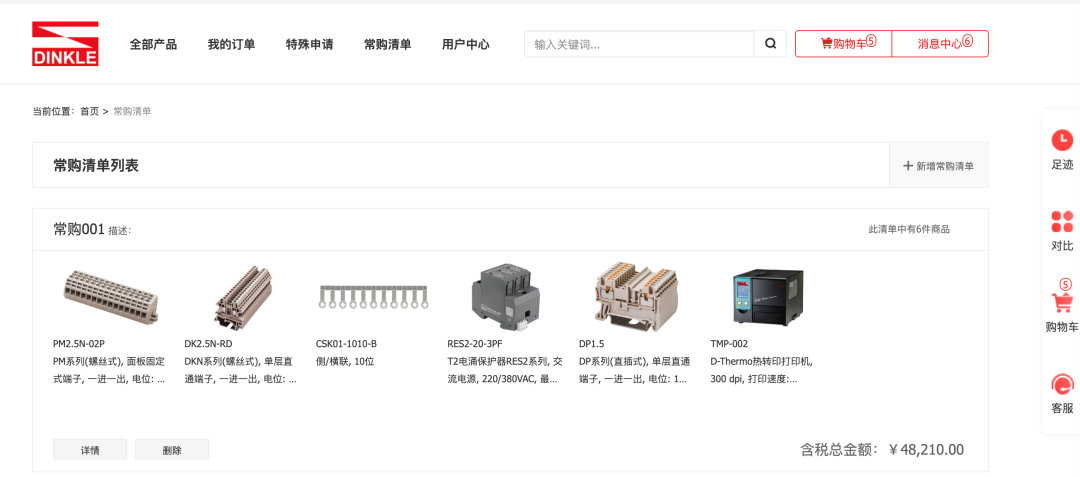Open 特殊申请 menu
Viewport: 1080px width, 477px height.
point(309,45)
